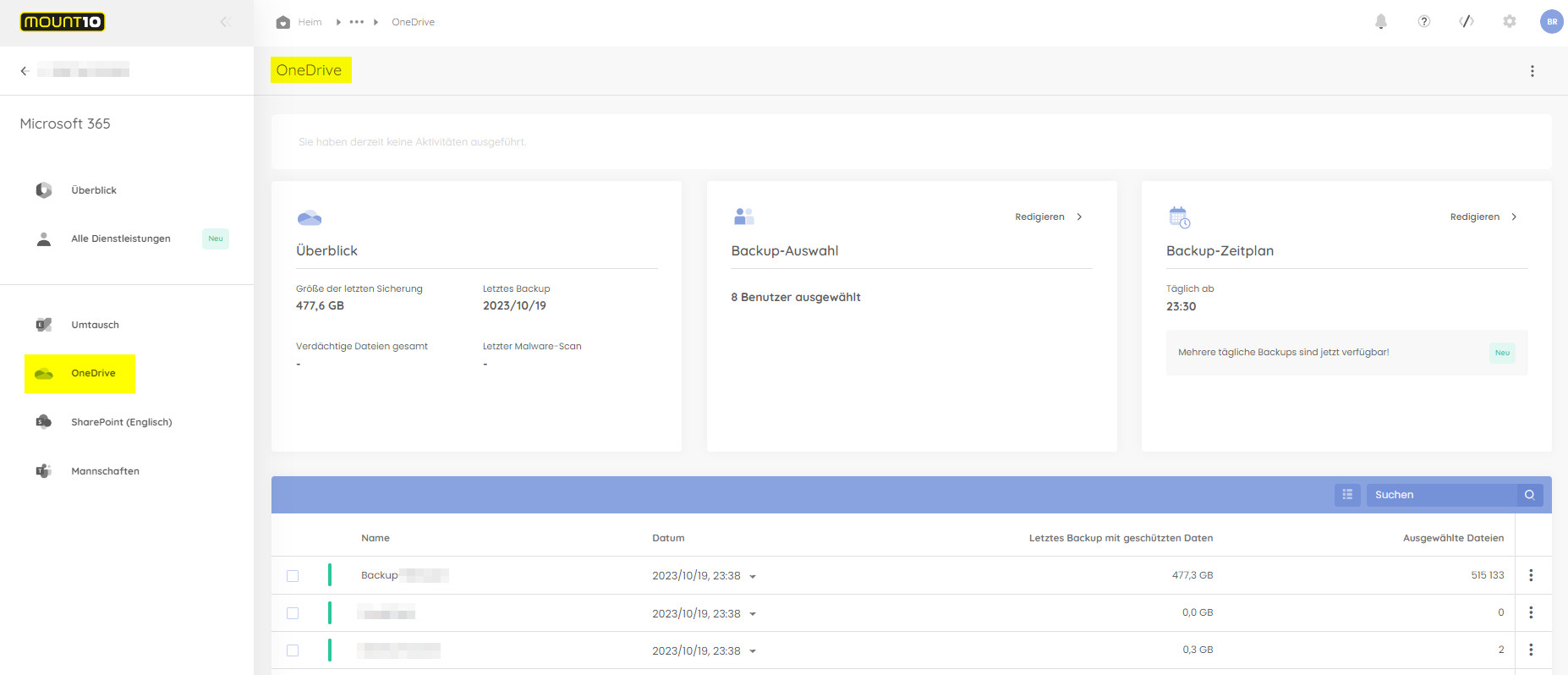Click the Suchen search field
Screen dimensions: 1568x675
coord(1440,495)
